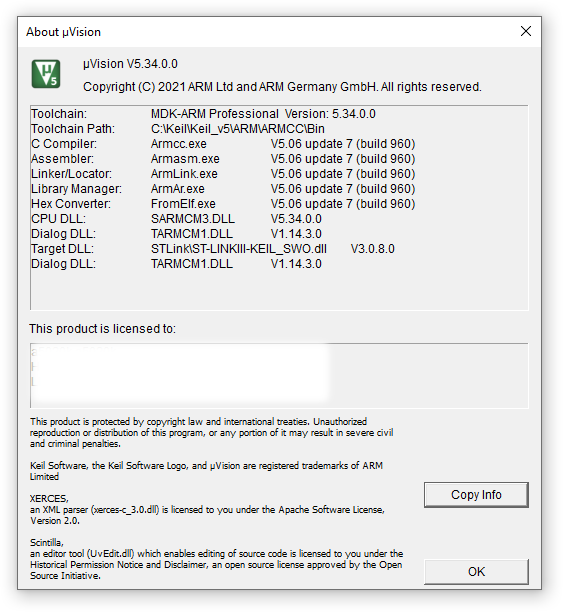Image resolution: width=563 pixels, height=612 pixels.
Task: Click the Keil Software trademarks notice
Action: tap(207, 471)
